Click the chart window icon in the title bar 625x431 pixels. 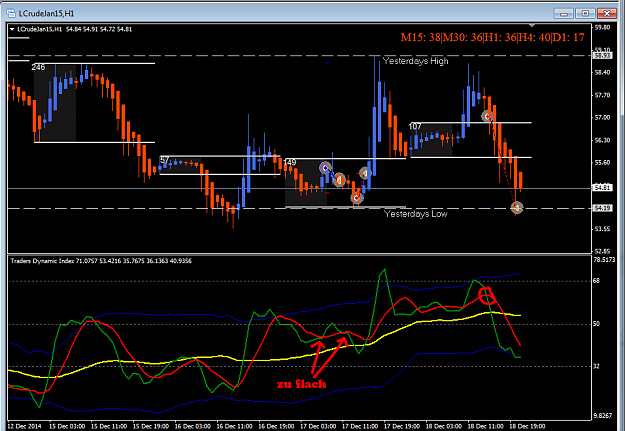tap(11, 14)
